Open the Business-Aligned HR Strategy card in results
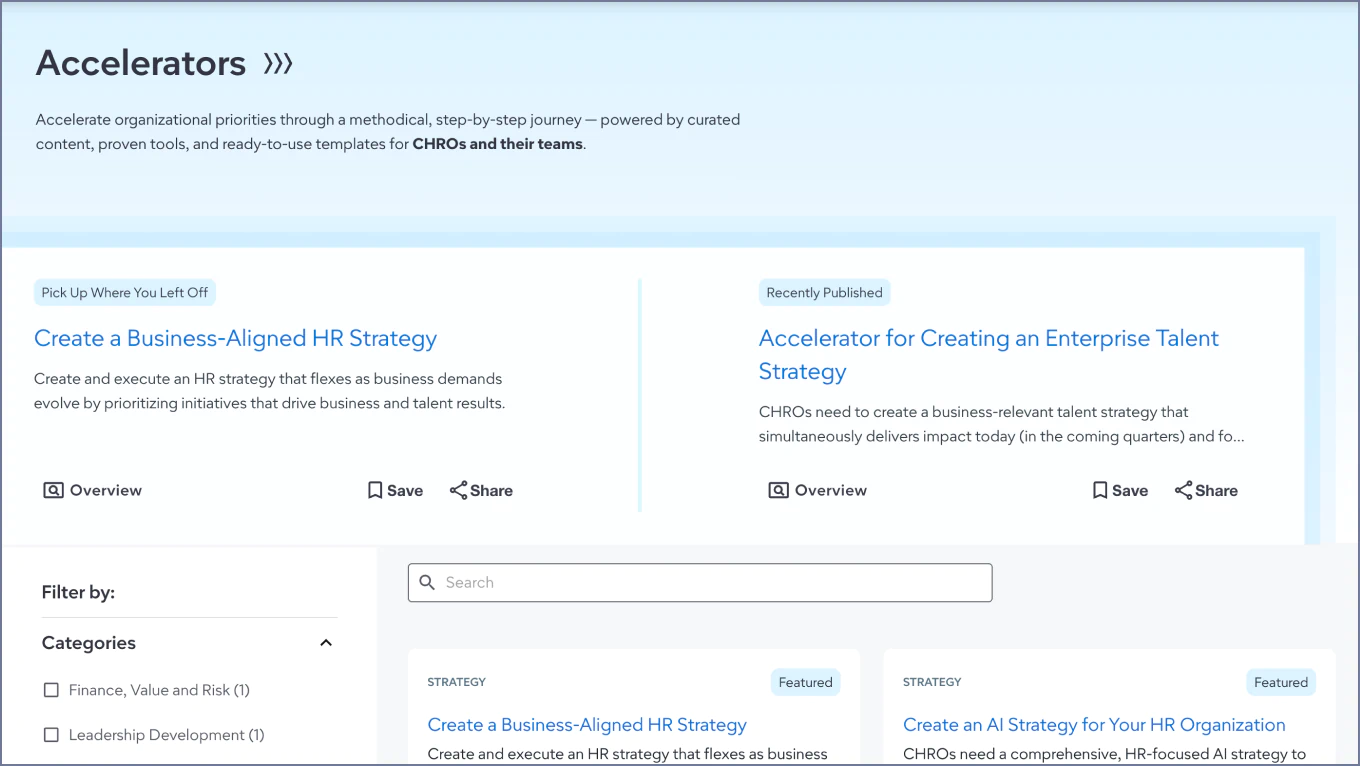Viewport: 1360px width, 766px height. tap(587, 725)
